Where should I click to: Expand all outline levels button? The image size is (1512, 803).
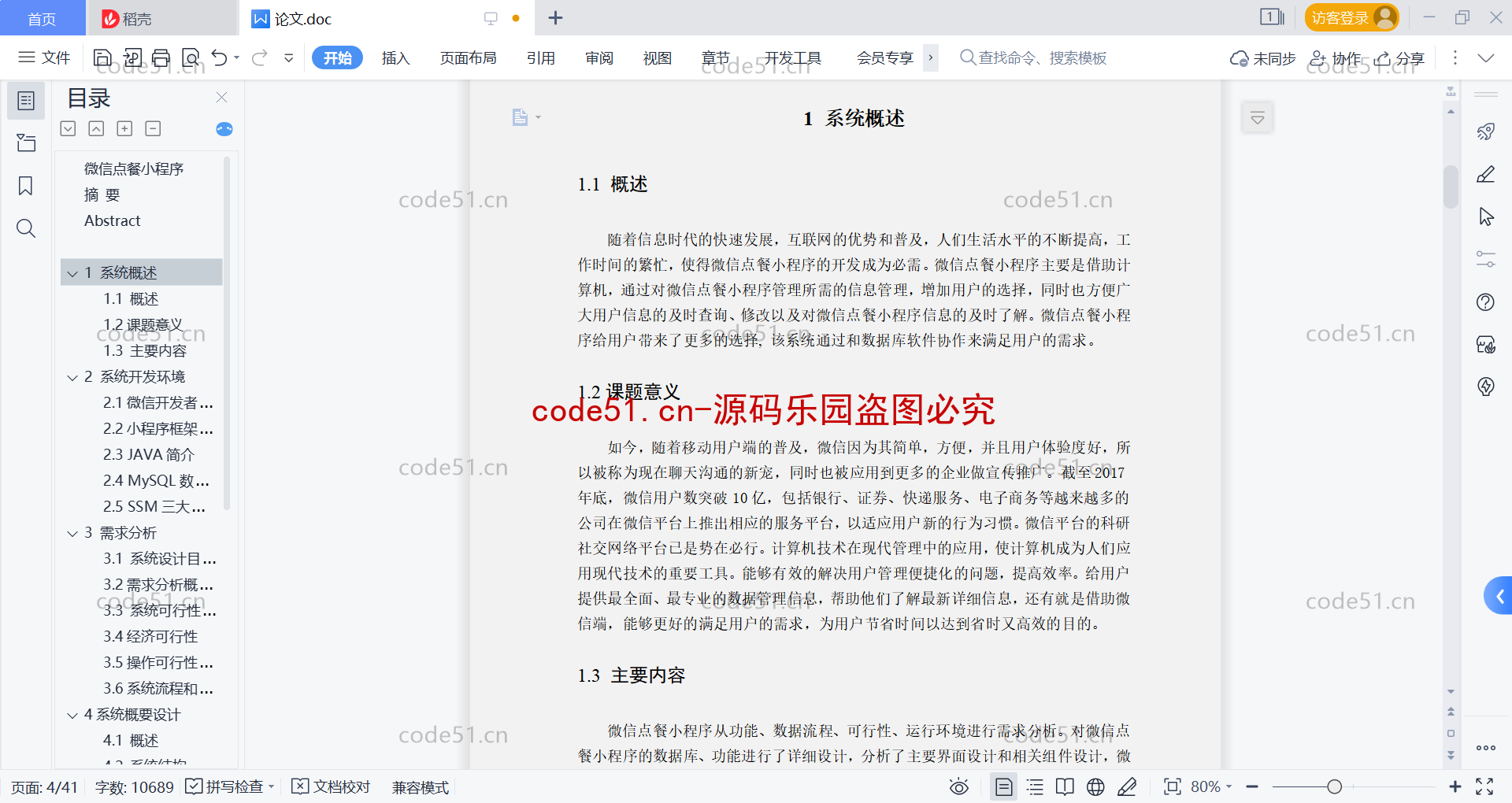pyautogui.click(x=69, y=128)
